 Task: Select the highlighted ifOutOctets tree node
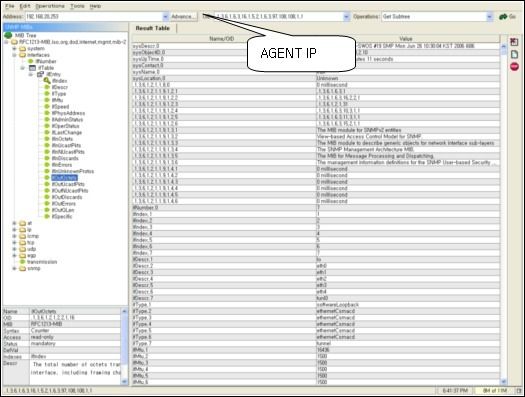point(65,178)
